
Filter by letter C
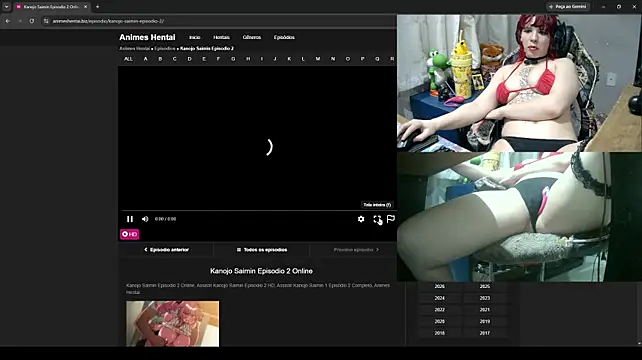click(175, 59)
